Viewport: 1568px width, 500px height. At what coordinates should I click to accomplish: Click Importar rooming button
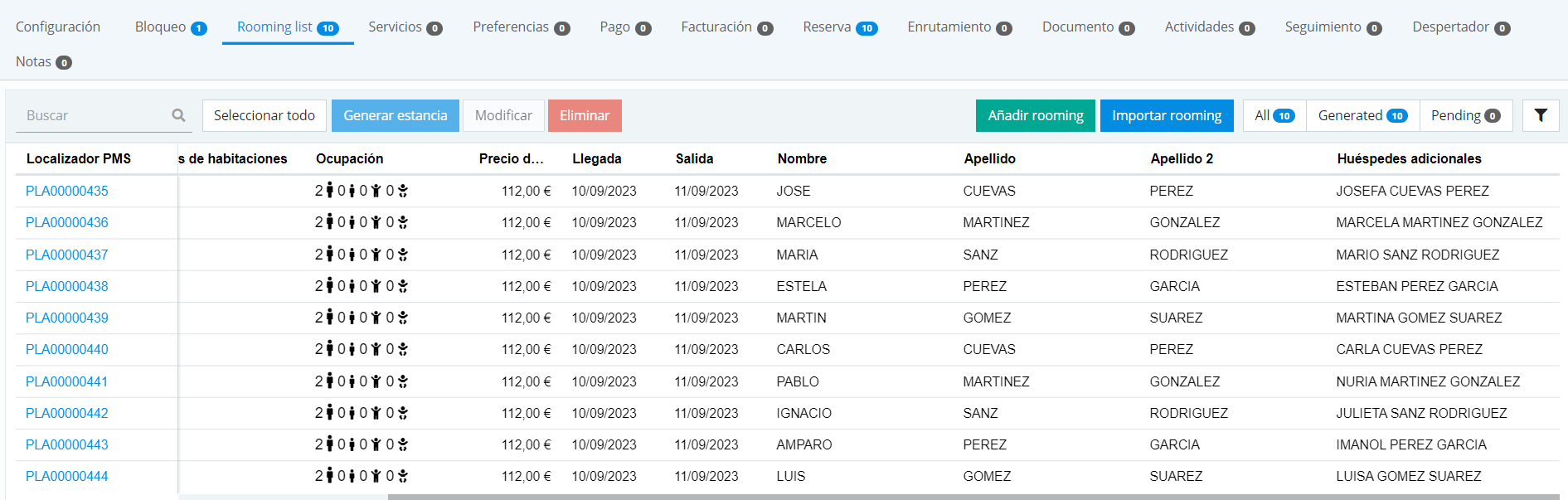point(1166,115)
